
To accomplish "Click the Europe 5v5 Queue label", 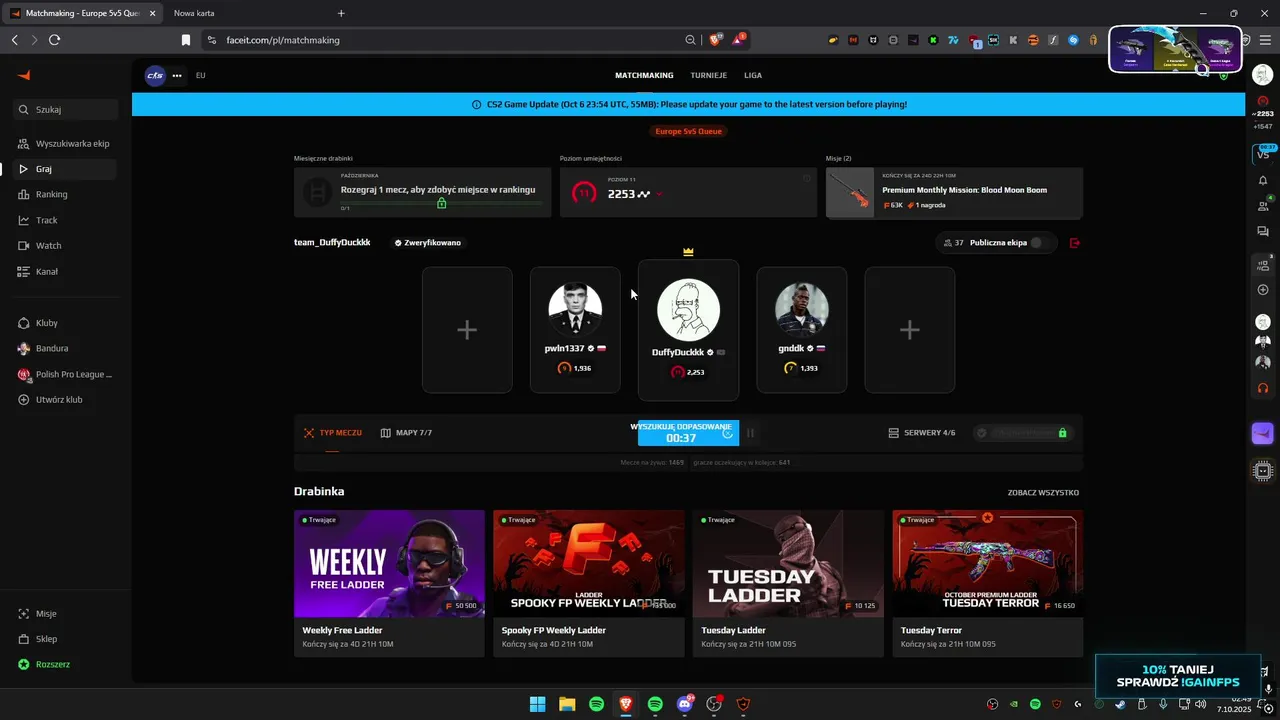I will coord(688,131).
